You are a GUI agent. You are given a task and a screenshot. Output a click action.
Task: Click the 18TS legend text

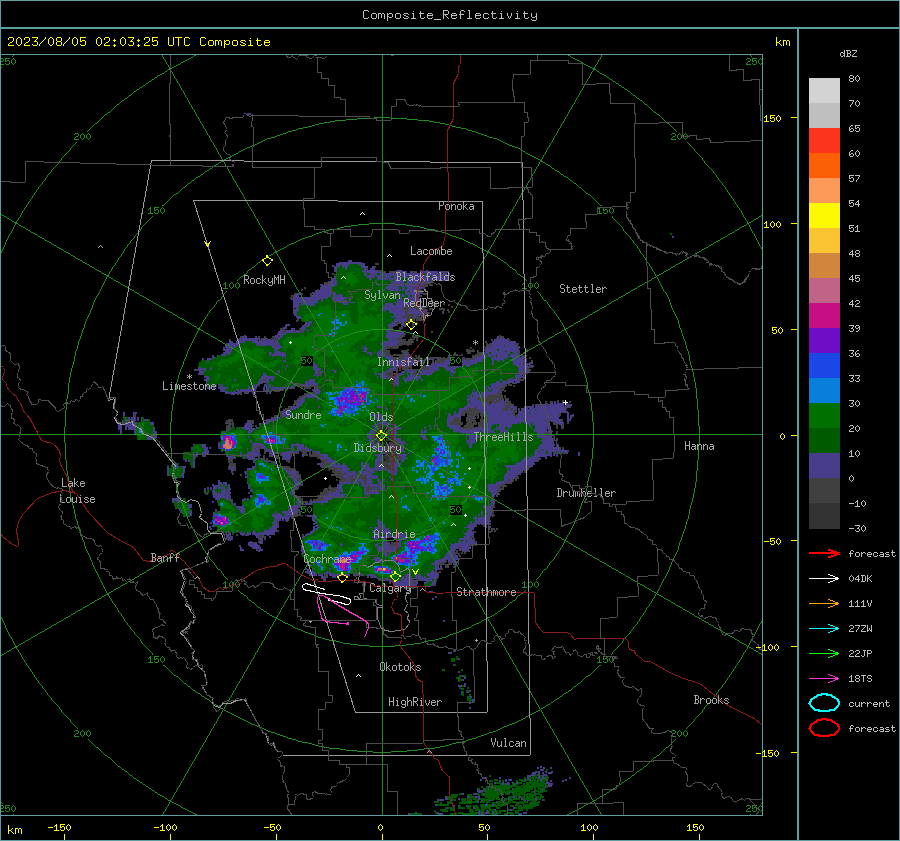pos(860,679)
